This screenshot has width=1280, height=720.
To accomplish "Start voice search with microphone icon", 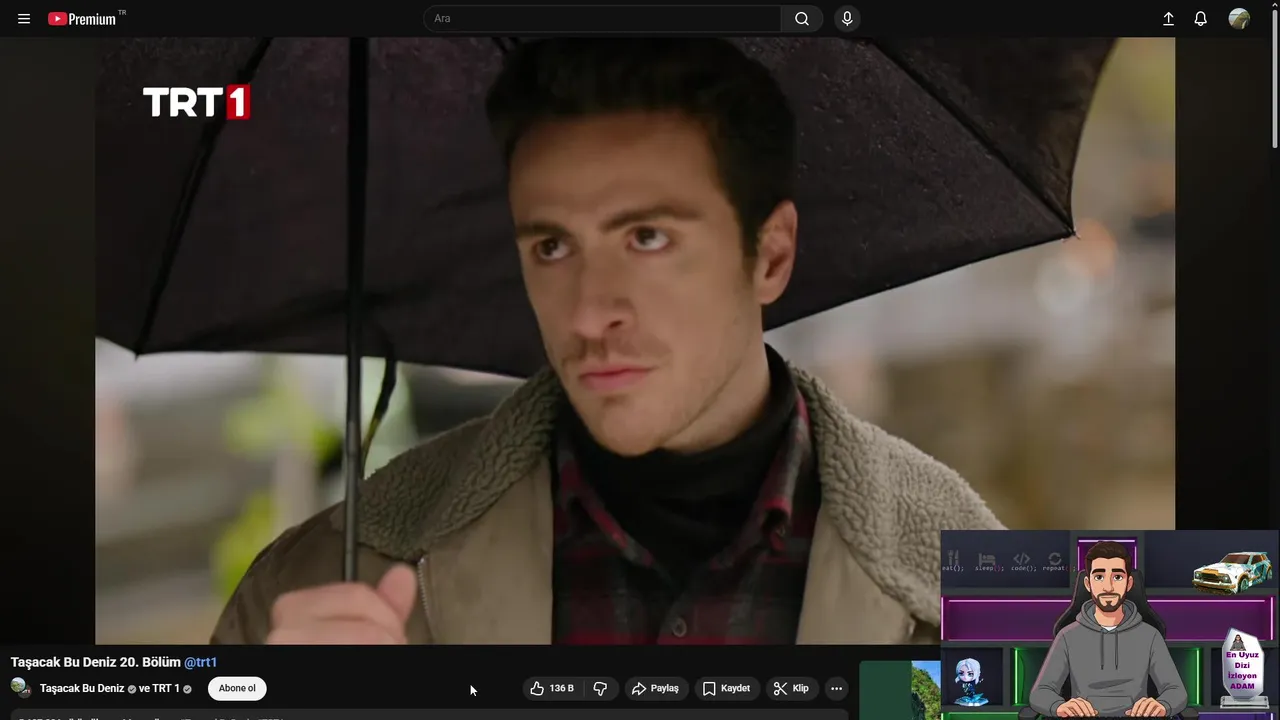I will 847,19.
